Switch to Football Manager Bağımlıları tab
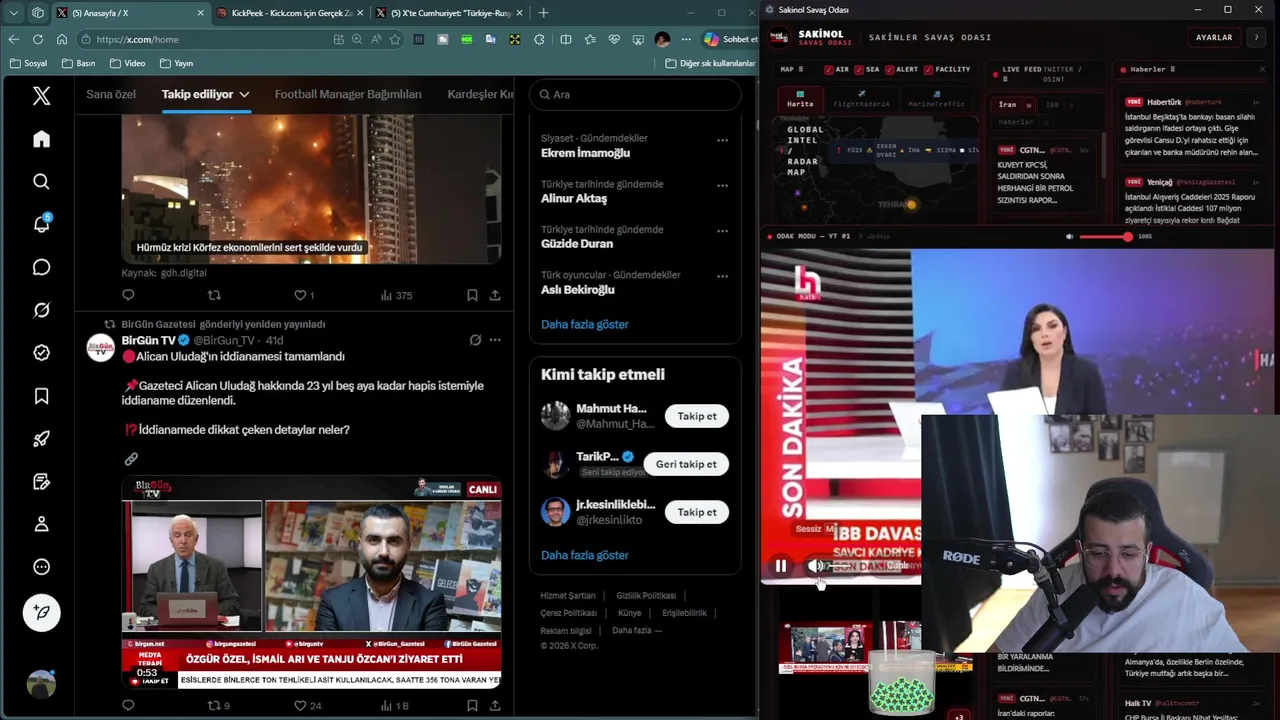The width and height of the screenshot is (1280, 720). tap(348, 94)
